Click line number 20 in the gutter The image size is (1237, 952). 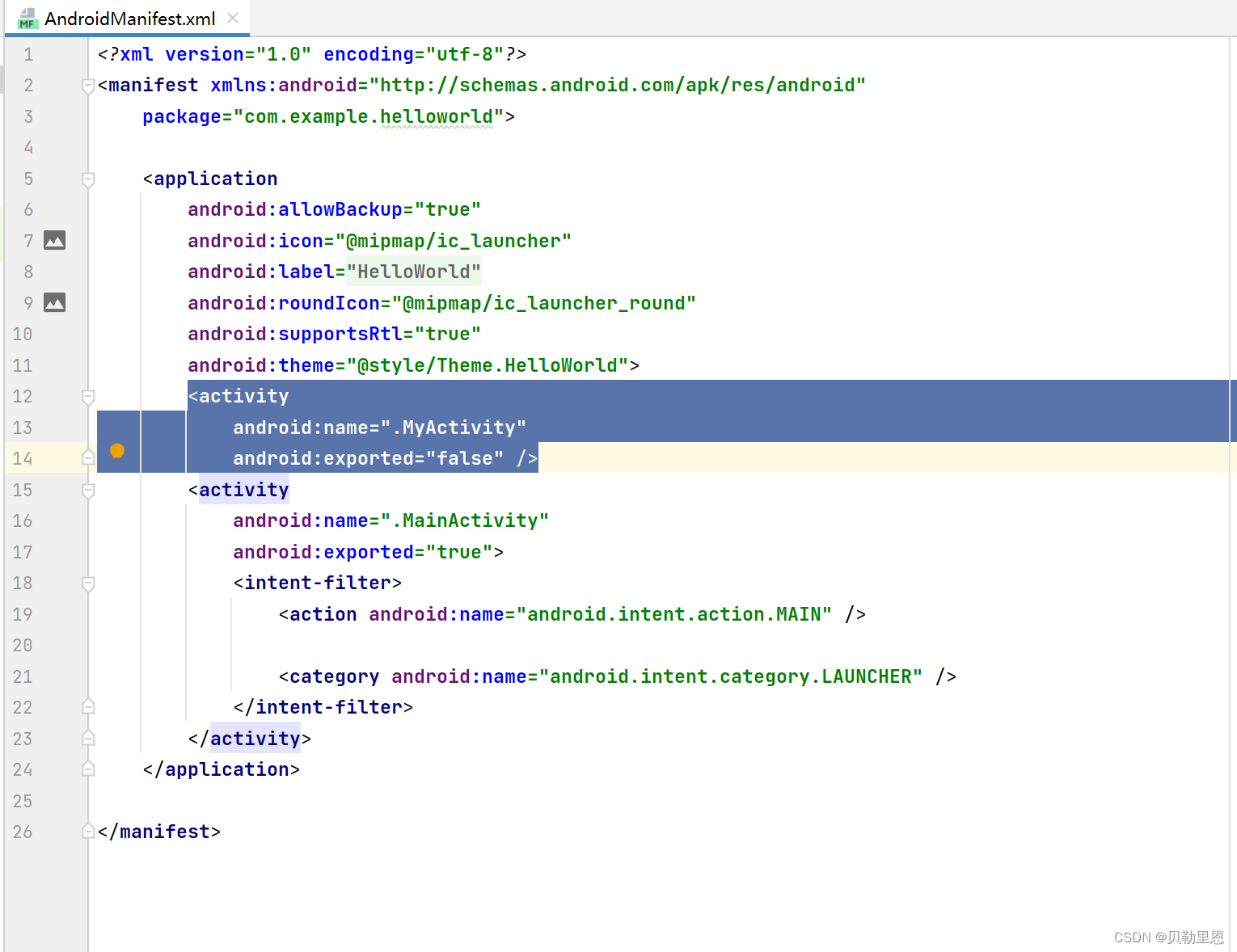click(x=23, y=645)
